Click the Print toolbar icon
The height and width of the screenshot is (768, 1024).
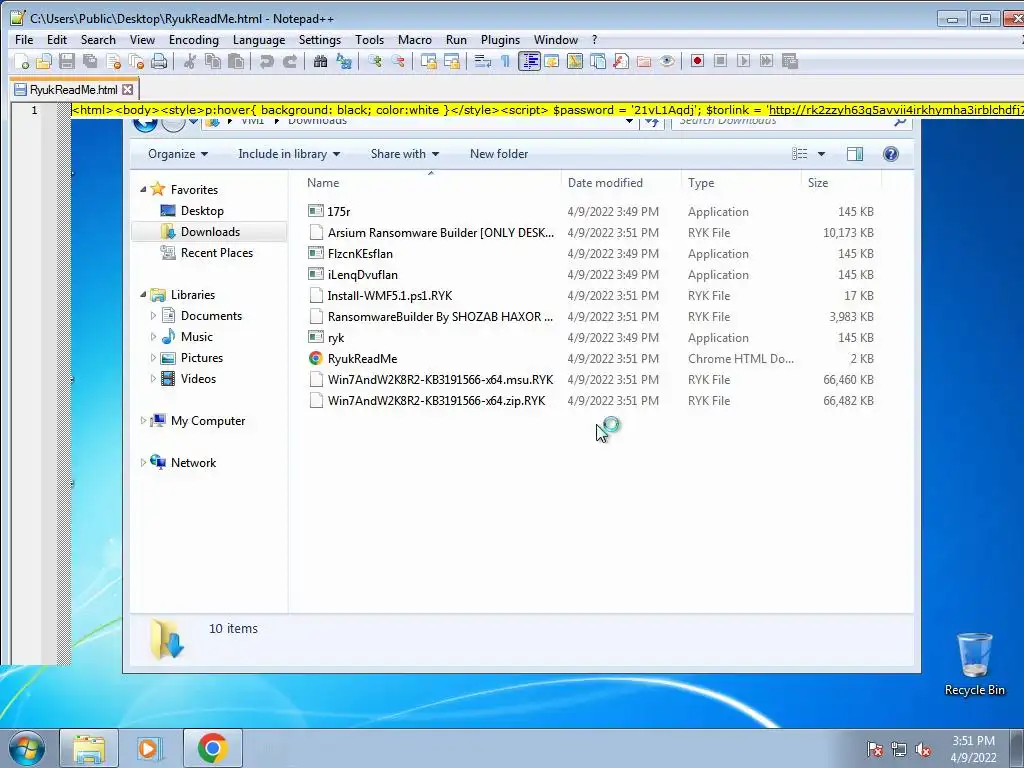(x=159, y=61)
